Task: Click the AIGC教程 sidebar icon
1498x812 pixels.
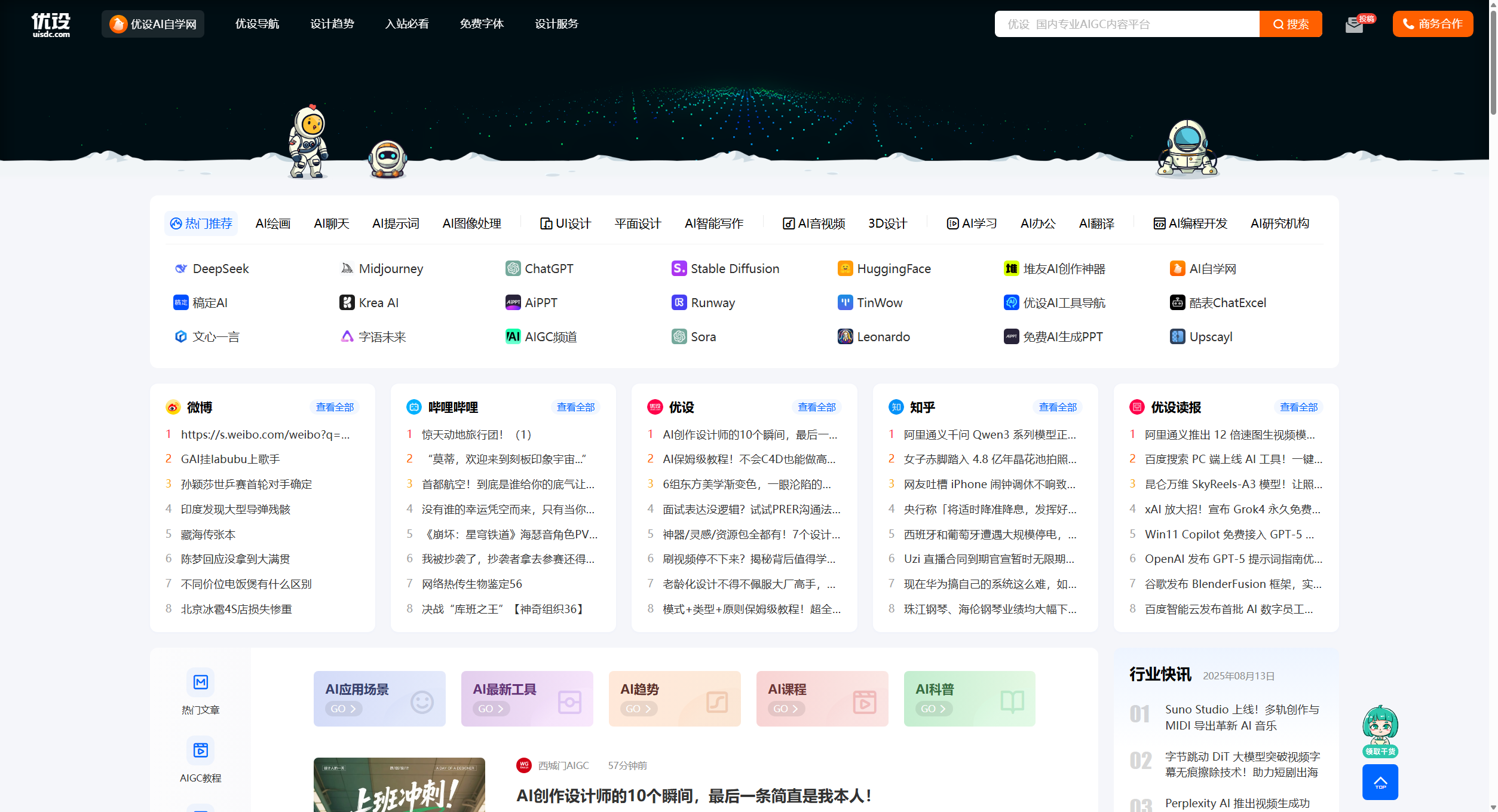Action: coord(200,750)
